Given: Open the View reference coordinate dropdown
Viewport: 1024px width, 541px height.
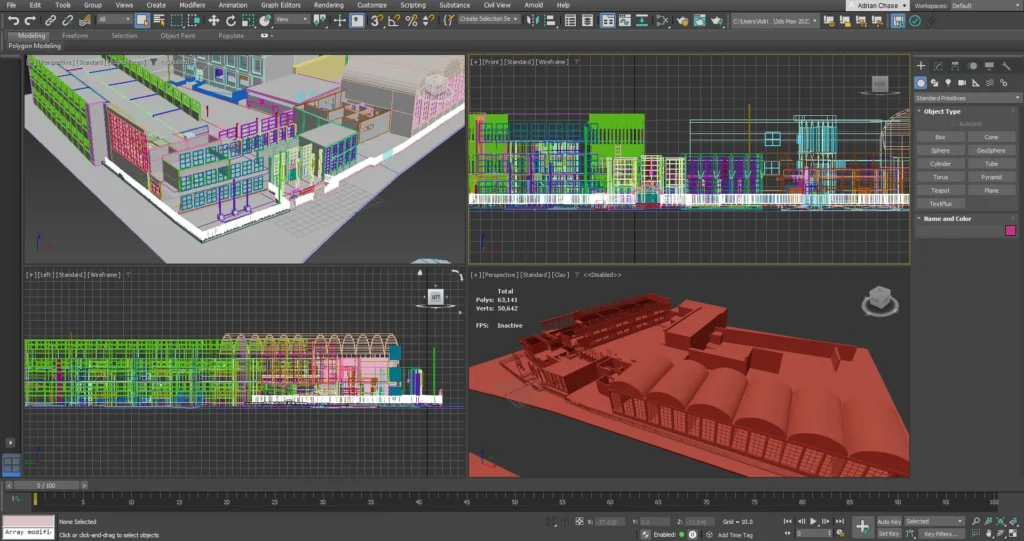Looking at the screenshot, I should 291,20.
